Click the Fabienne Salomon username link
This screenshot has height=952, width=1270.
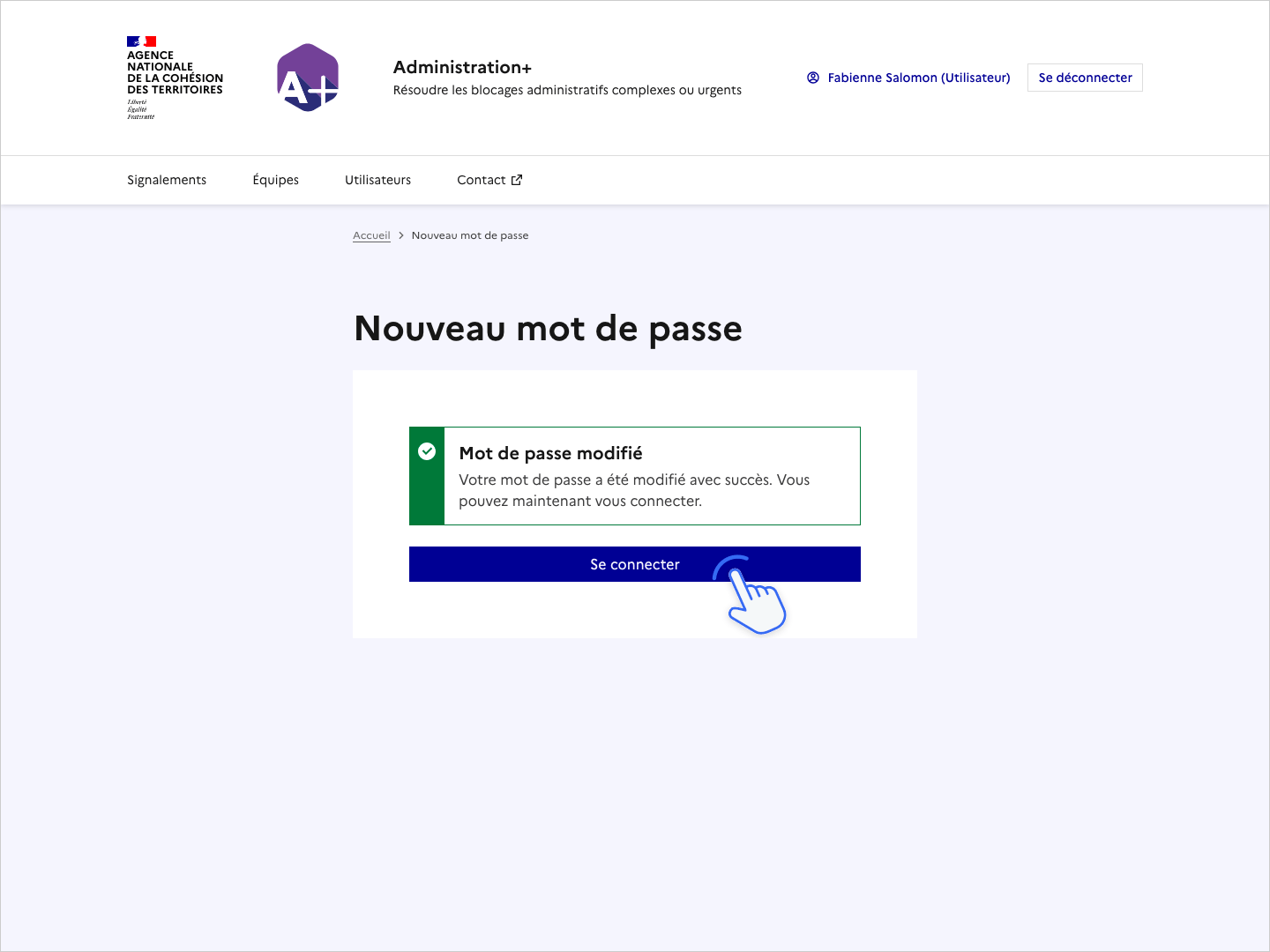(x=918, y=78)
